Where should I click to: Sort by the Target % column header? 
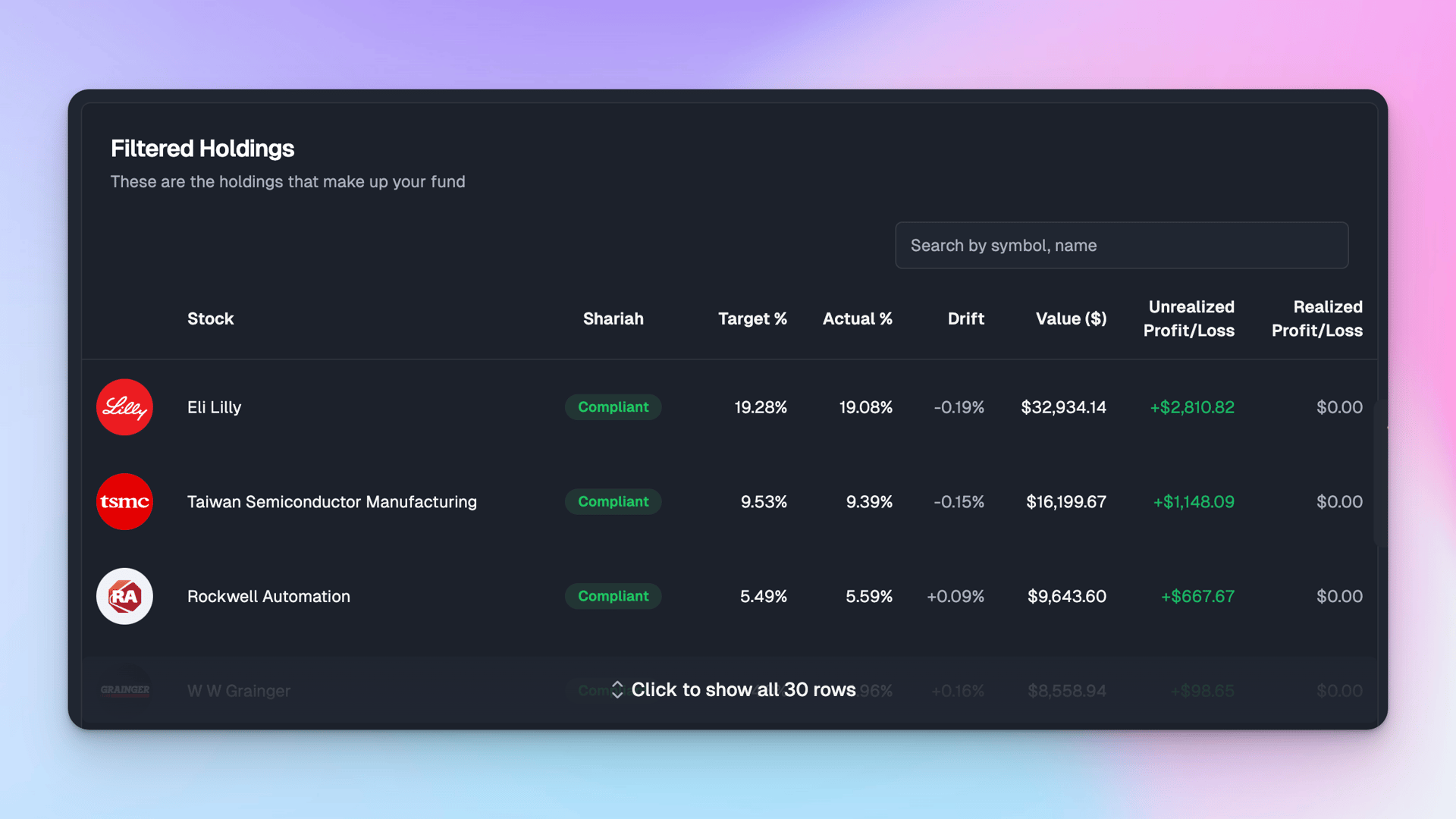click(752, 318)
